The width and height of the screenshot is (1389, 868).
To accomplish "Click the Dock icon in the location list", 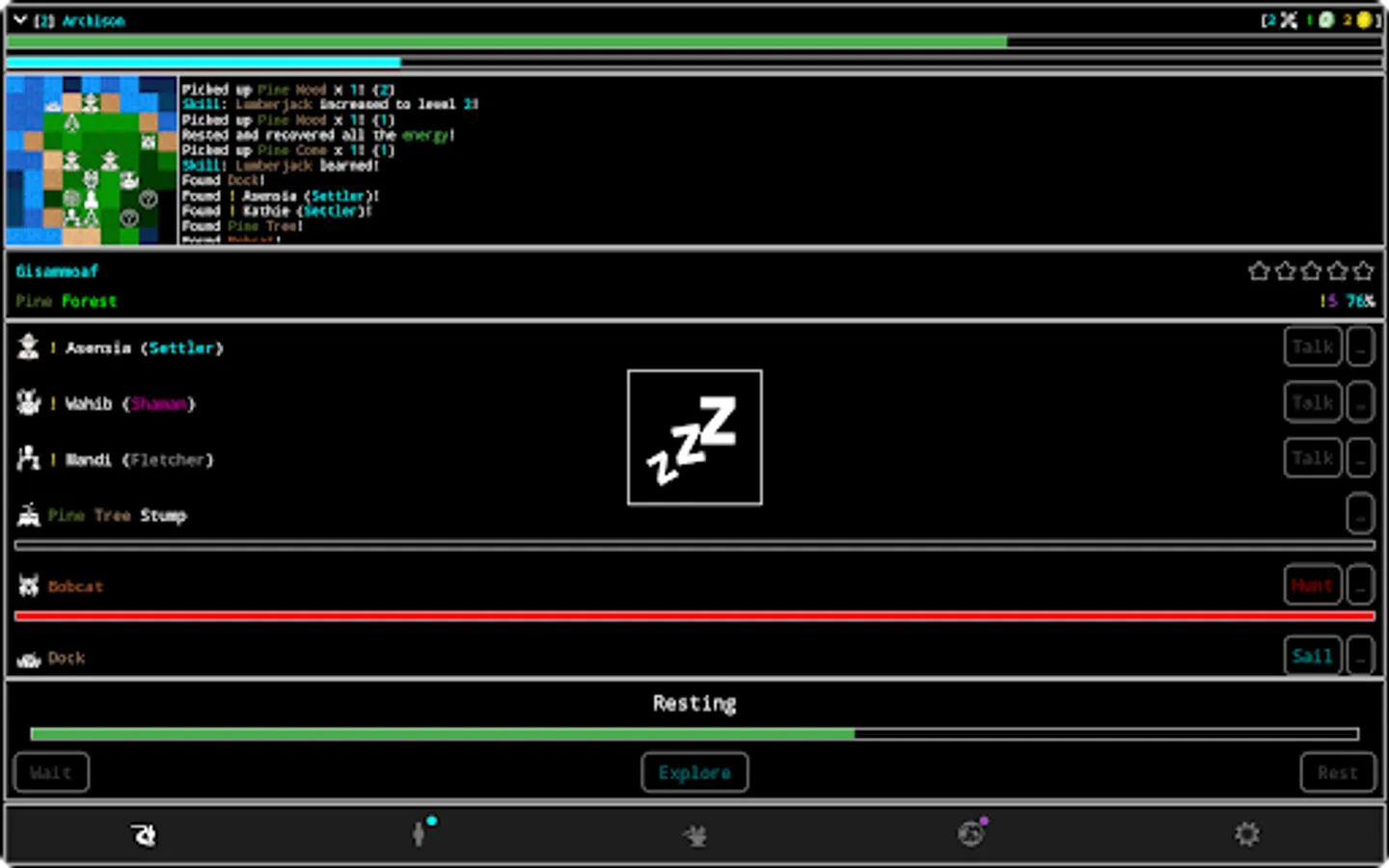I will tap(28, 657).
